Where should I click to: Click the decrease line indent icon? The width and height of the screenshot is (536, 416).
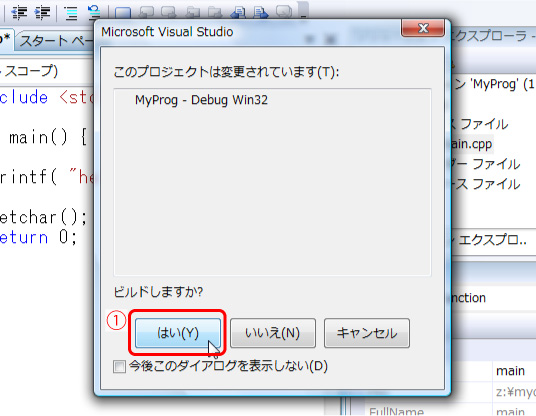coord(19,12)
